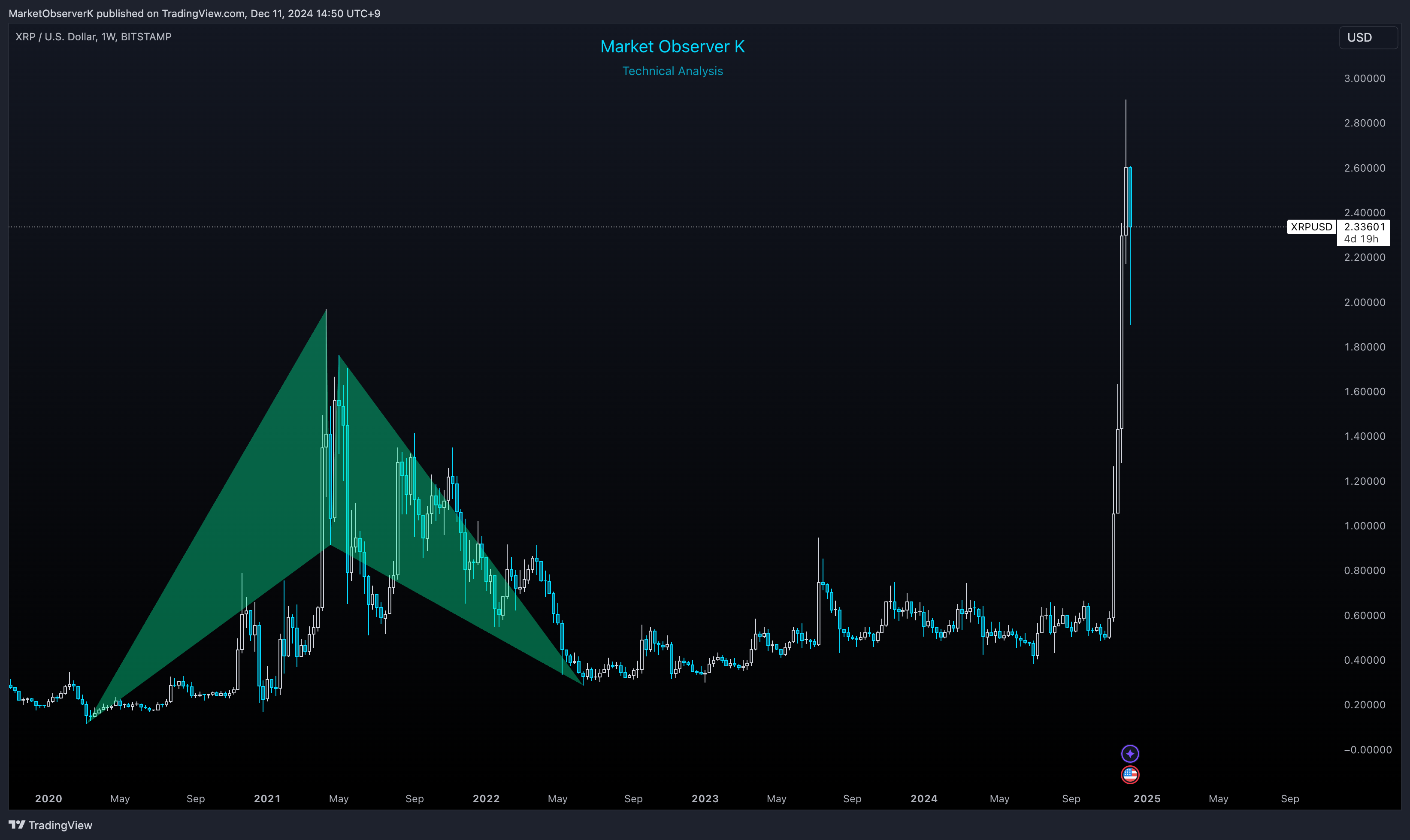Click the 1.20000 price axis label
The image size is (1410, 840).
pos(1365,480)
